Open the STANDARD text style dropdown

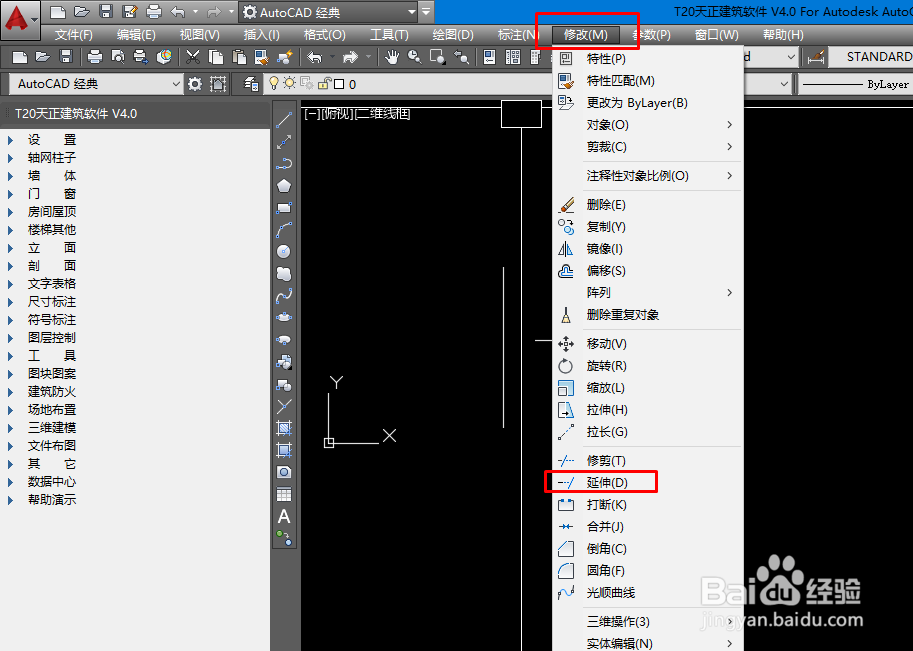tap(870, 56)
